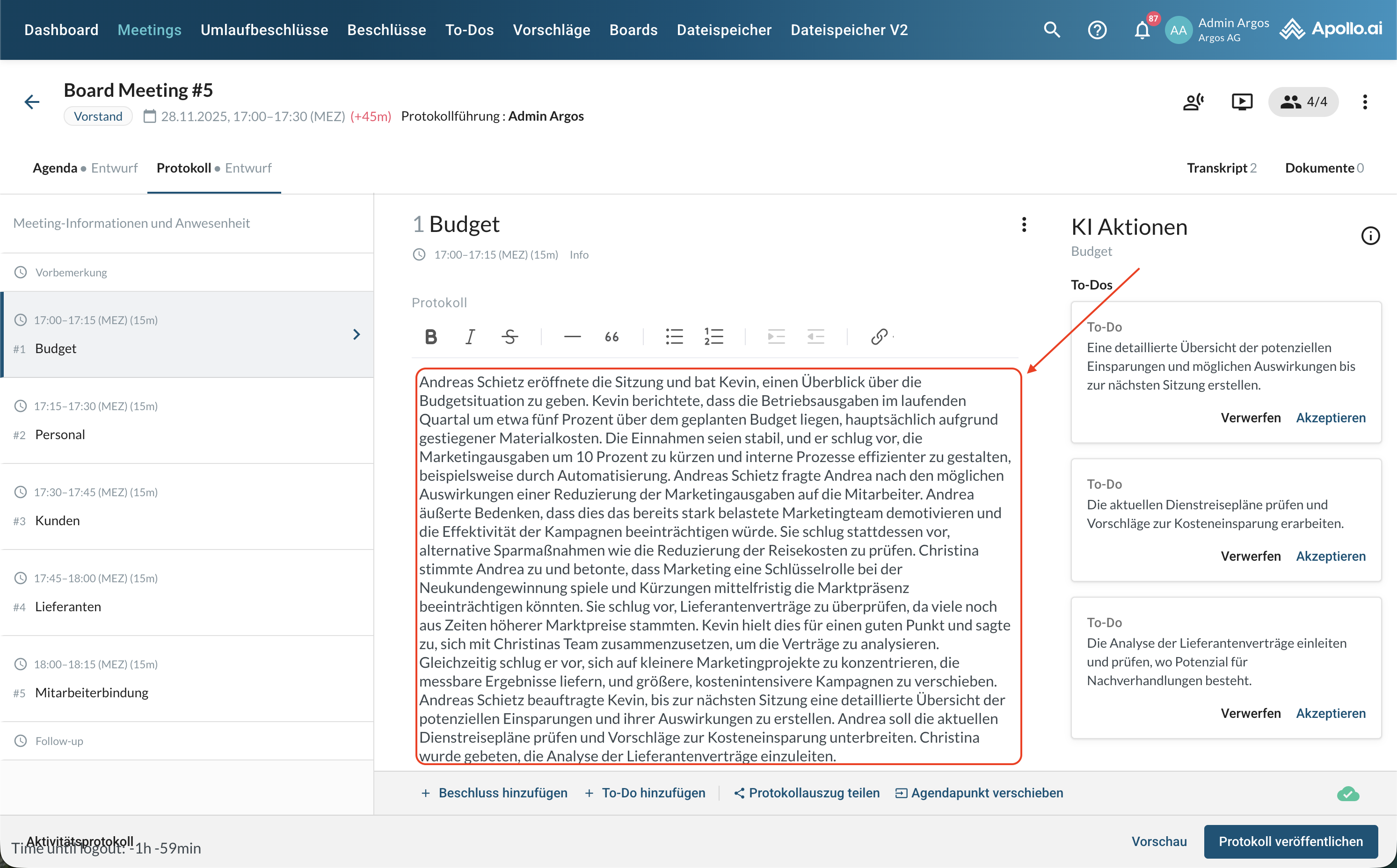Click the KI Aktionen info icon
The image size is (1397, 868).
[1370, 235]
